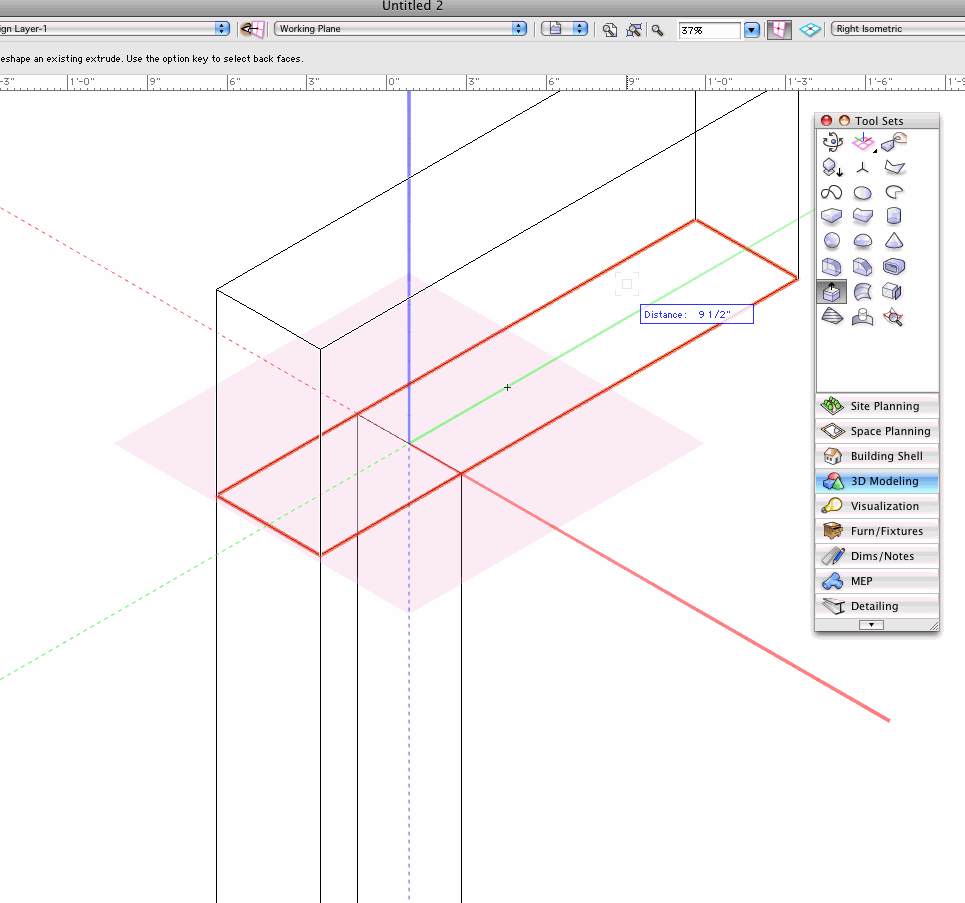This screenshot has height=903, width=965.
Task: Select the Cone tool
Action: point(894,241)
